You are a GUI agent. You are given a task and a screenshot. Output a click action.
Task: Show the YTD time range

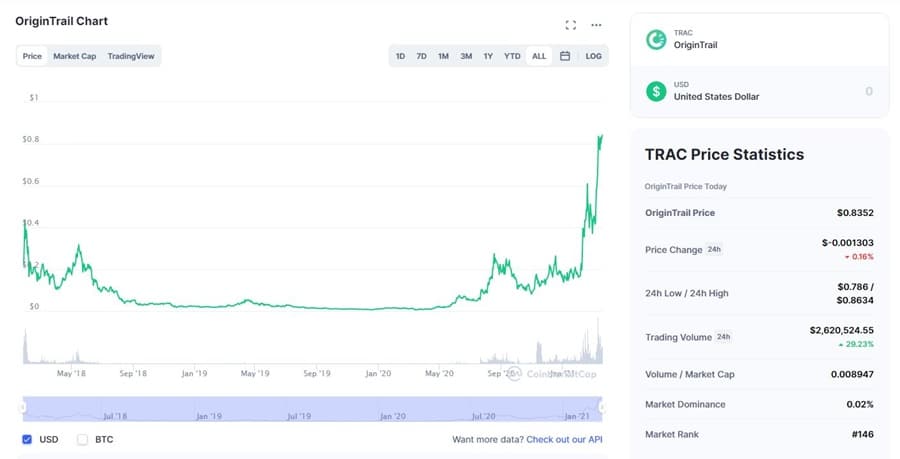click(512, 56)
